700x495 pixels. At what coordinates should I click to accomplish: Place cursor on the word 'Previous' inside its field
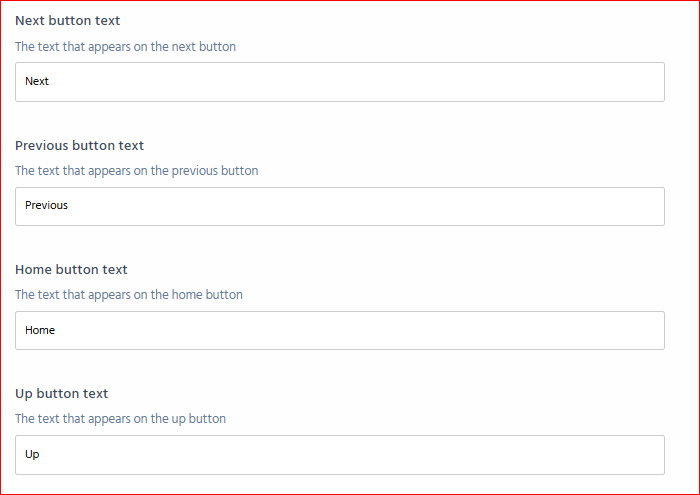[46, 205]
